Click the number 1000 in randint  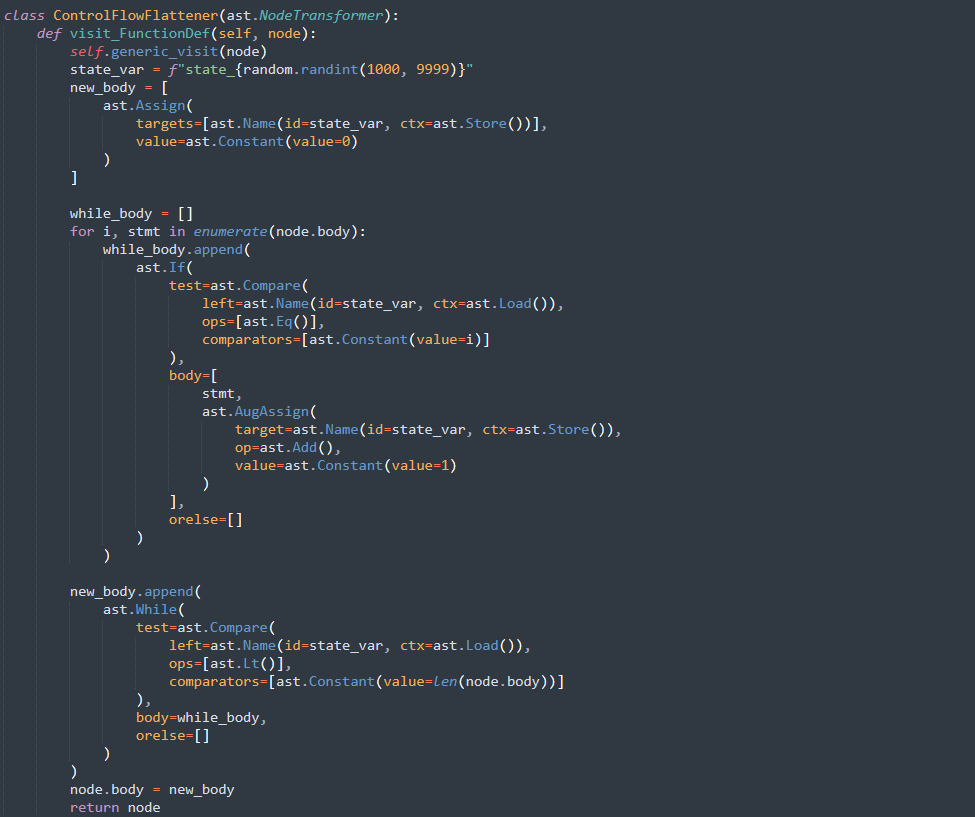[383, 70]
